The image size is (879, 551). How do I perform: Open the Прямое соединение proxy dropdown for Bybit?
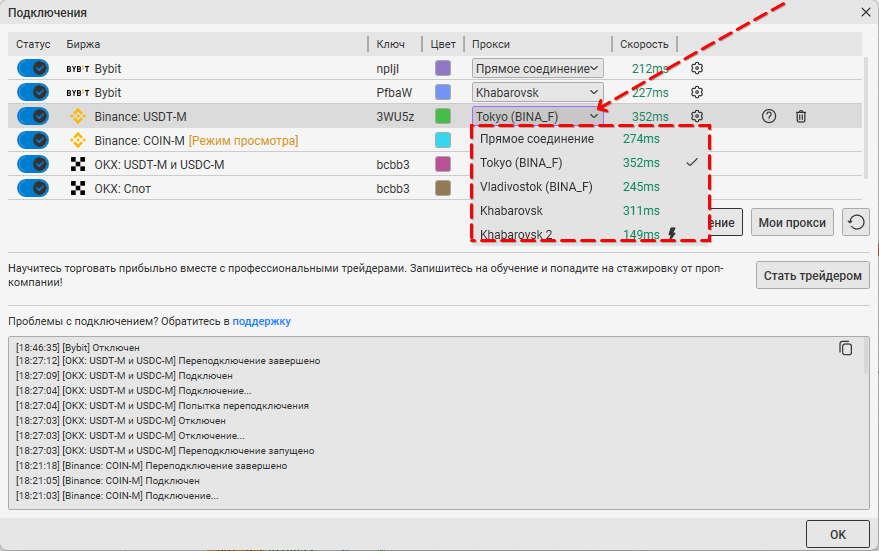(x=538, y=68)
